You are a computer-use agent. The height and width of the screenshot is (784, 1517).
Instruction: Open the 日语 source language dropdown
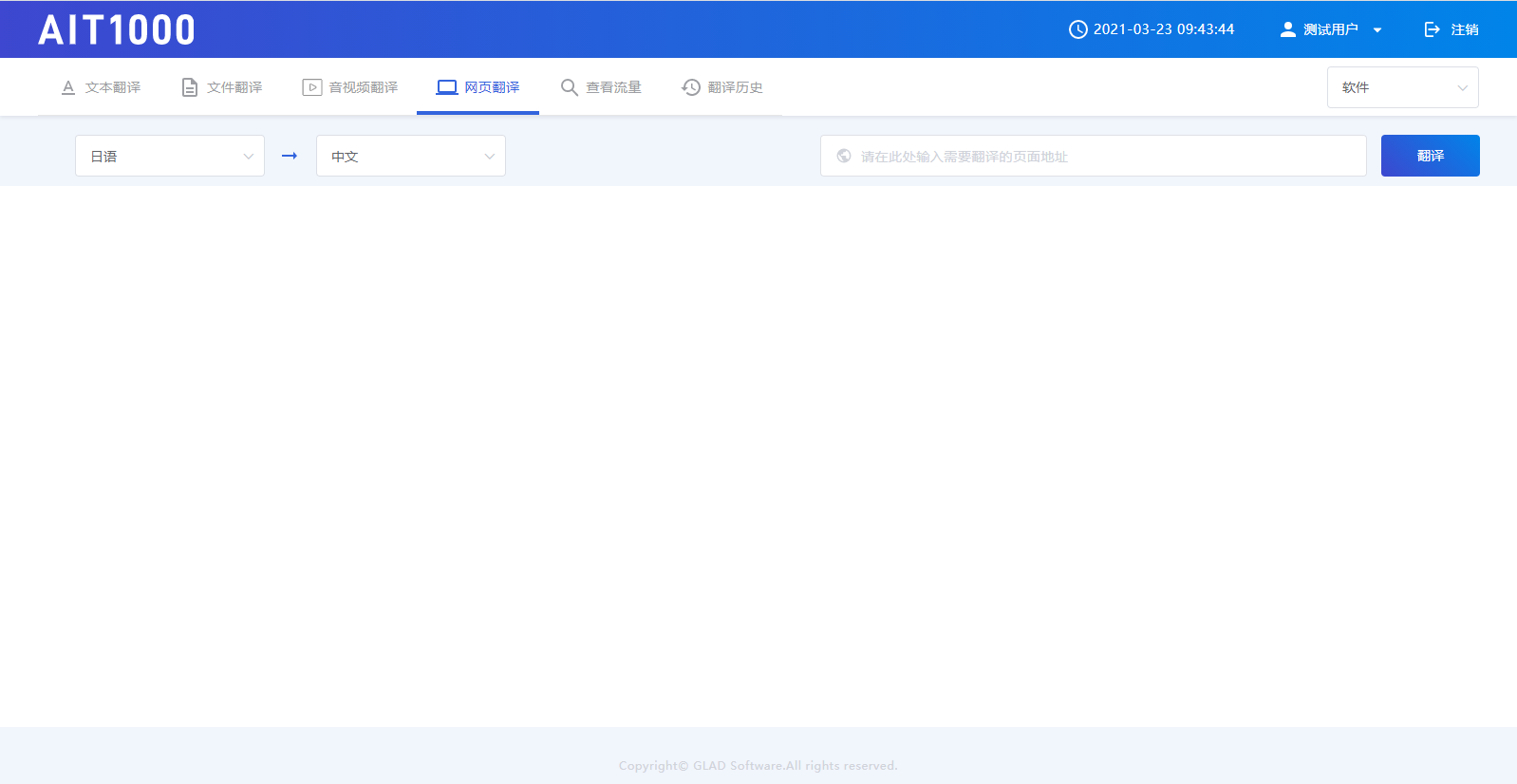(170, 156)
